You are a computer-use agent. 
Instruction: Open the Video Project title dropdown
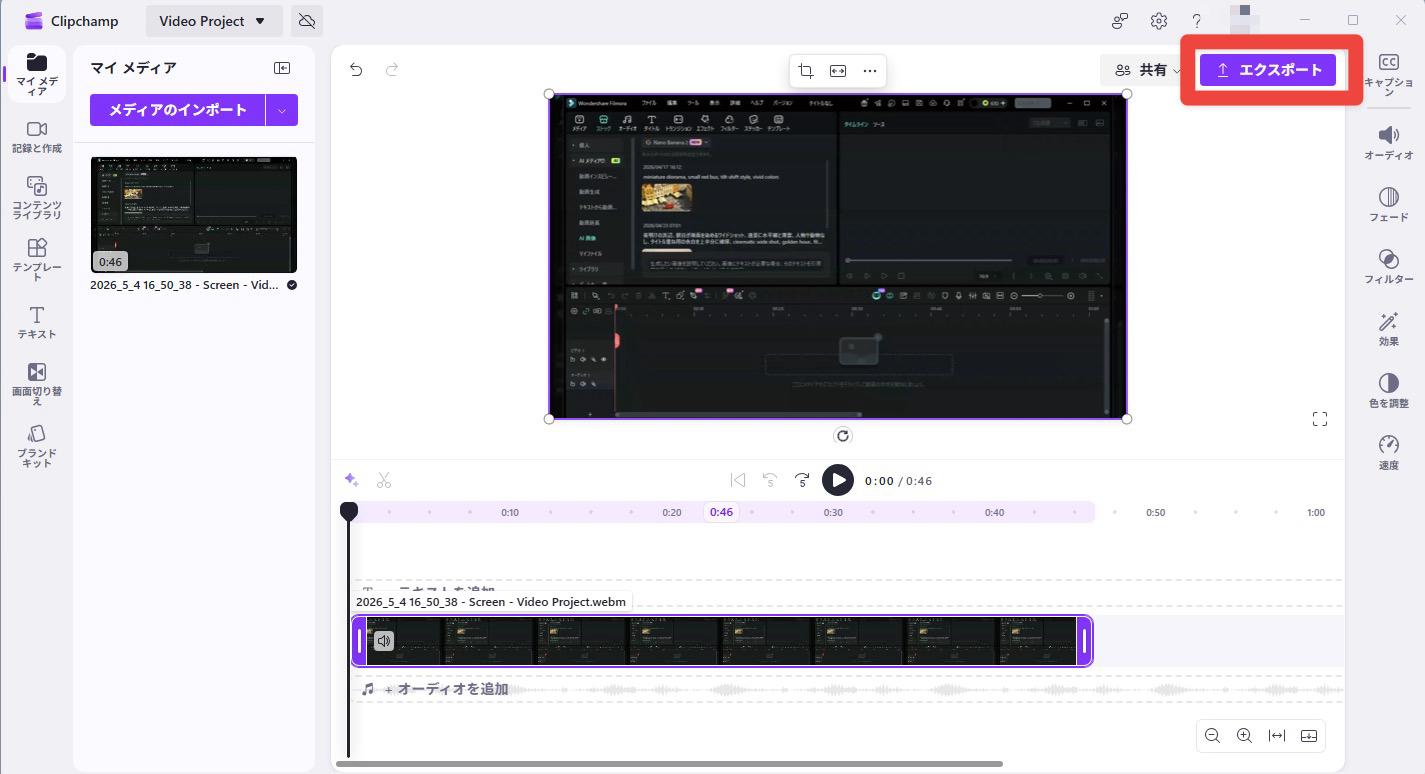213,21
